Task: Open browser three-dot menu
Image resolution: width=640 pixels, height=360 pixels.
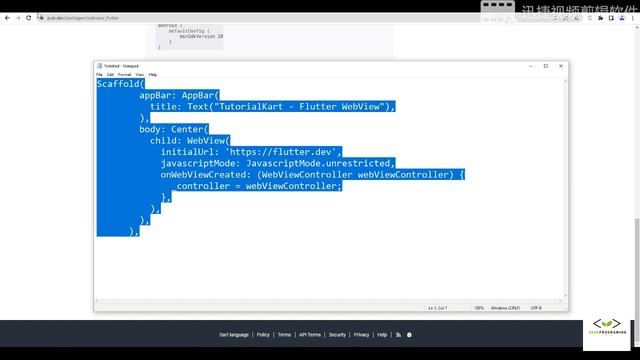Action: point(633,18)
